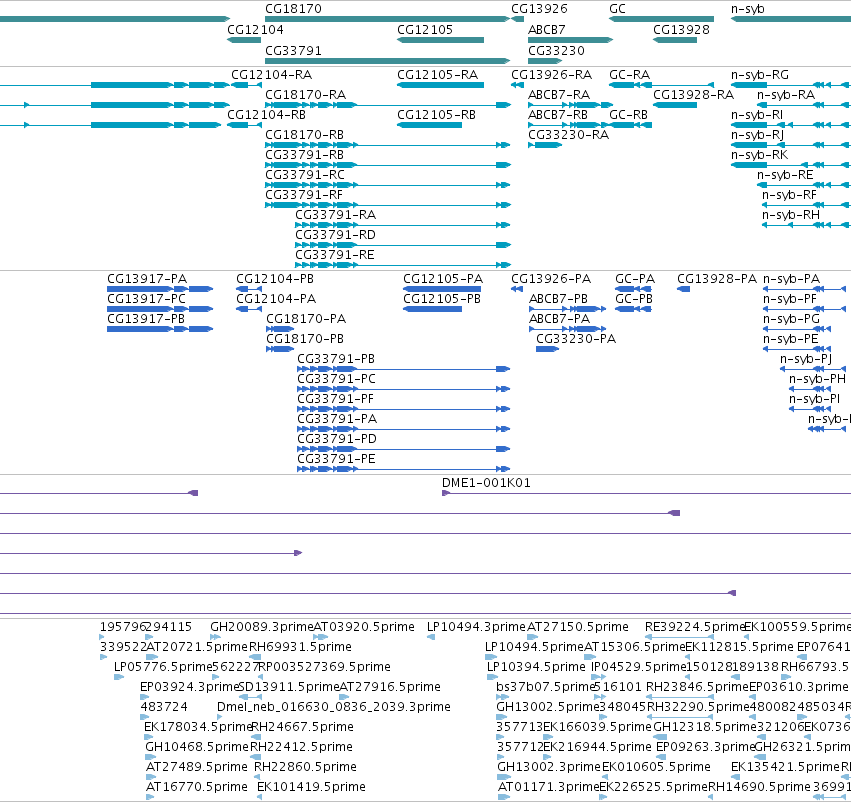Screen dimensions: 851x802
Task: Select the CG12104 gene feature
Action: coord(244,40)
